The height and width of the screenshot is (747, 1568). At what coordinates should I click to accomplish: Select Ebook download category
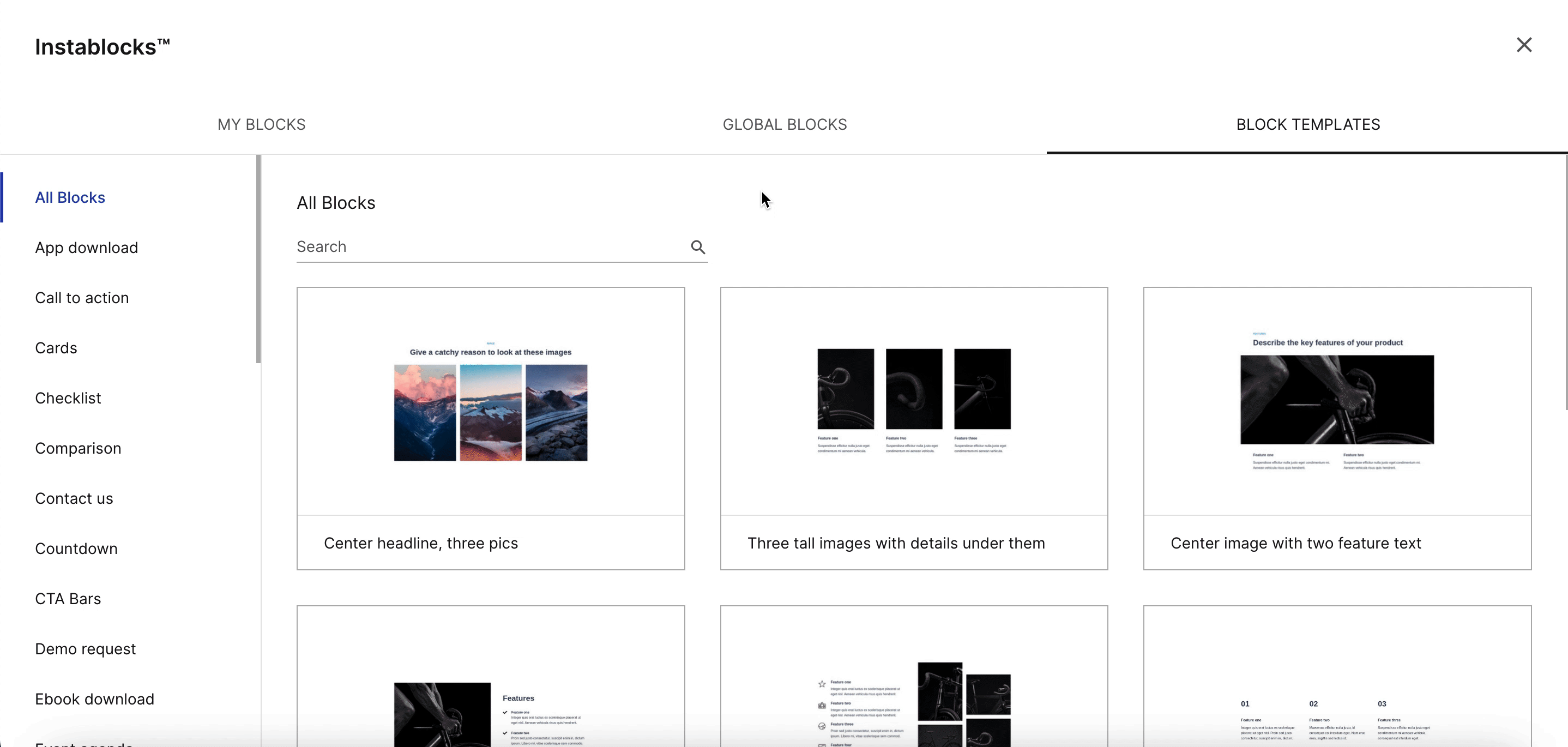(x=94, y=699)
